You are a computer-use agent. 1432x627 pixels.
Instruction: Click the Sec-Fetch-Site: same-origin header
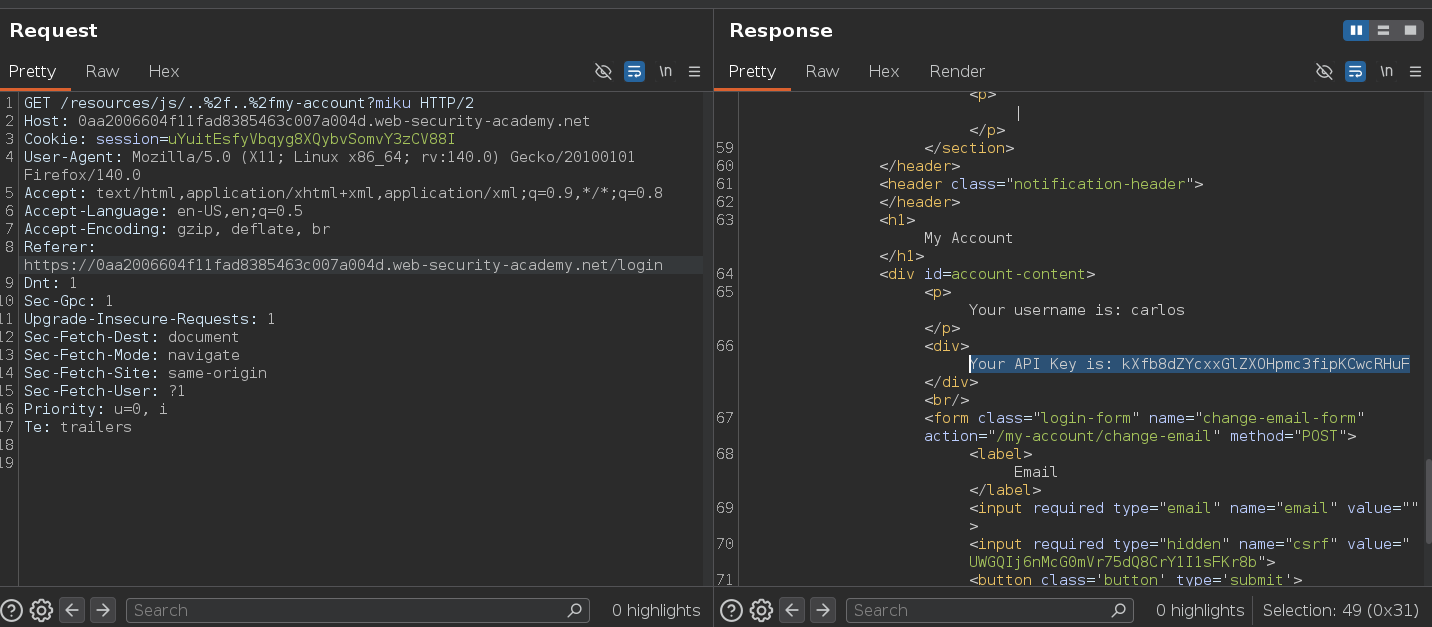pos(145,373)
